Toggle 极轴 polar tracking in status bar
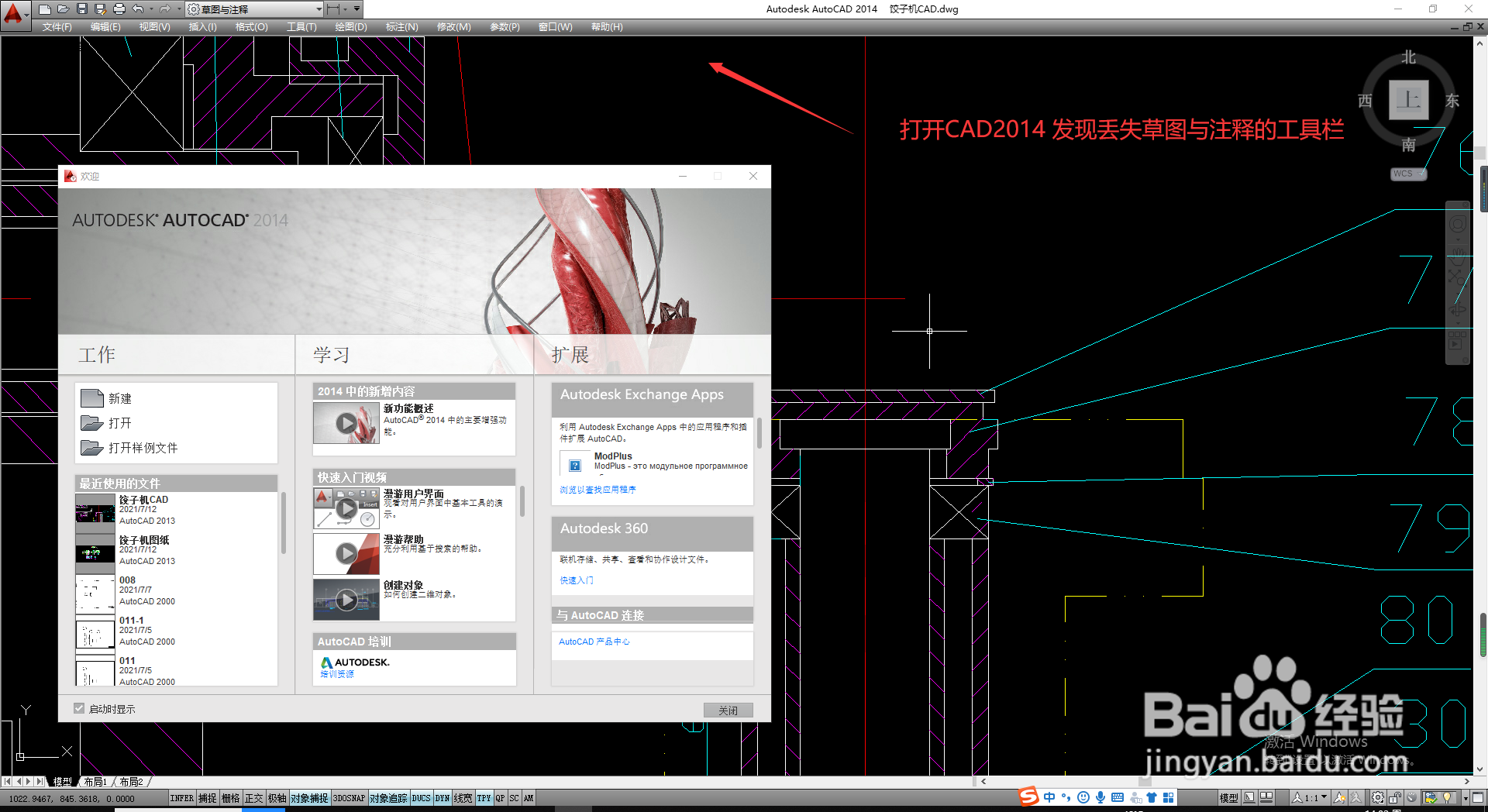1488x812 pixels. click(277, 798)
